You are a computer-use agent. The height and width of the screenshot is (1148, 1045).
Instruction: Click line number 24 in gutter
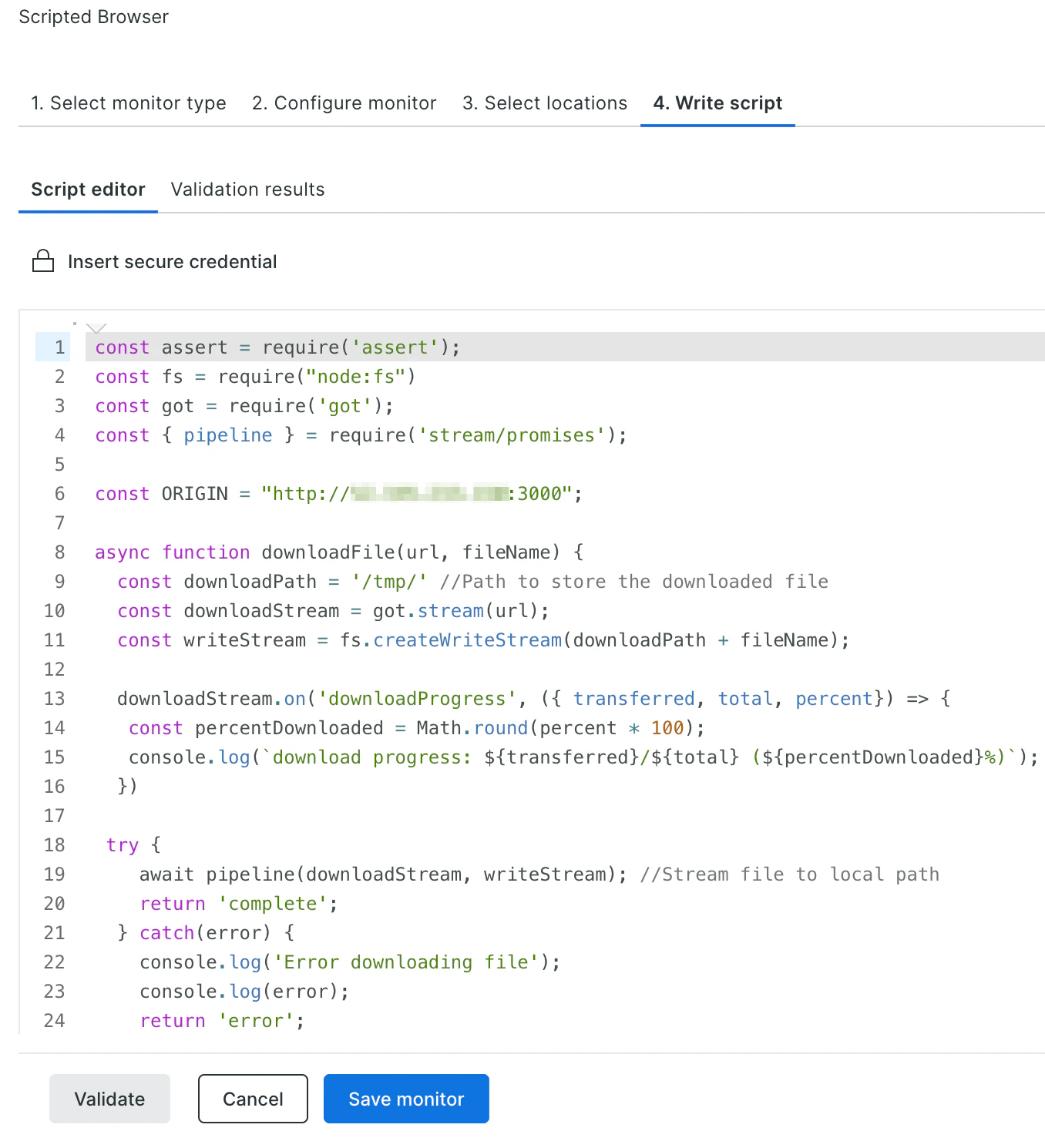point(55,1021)
